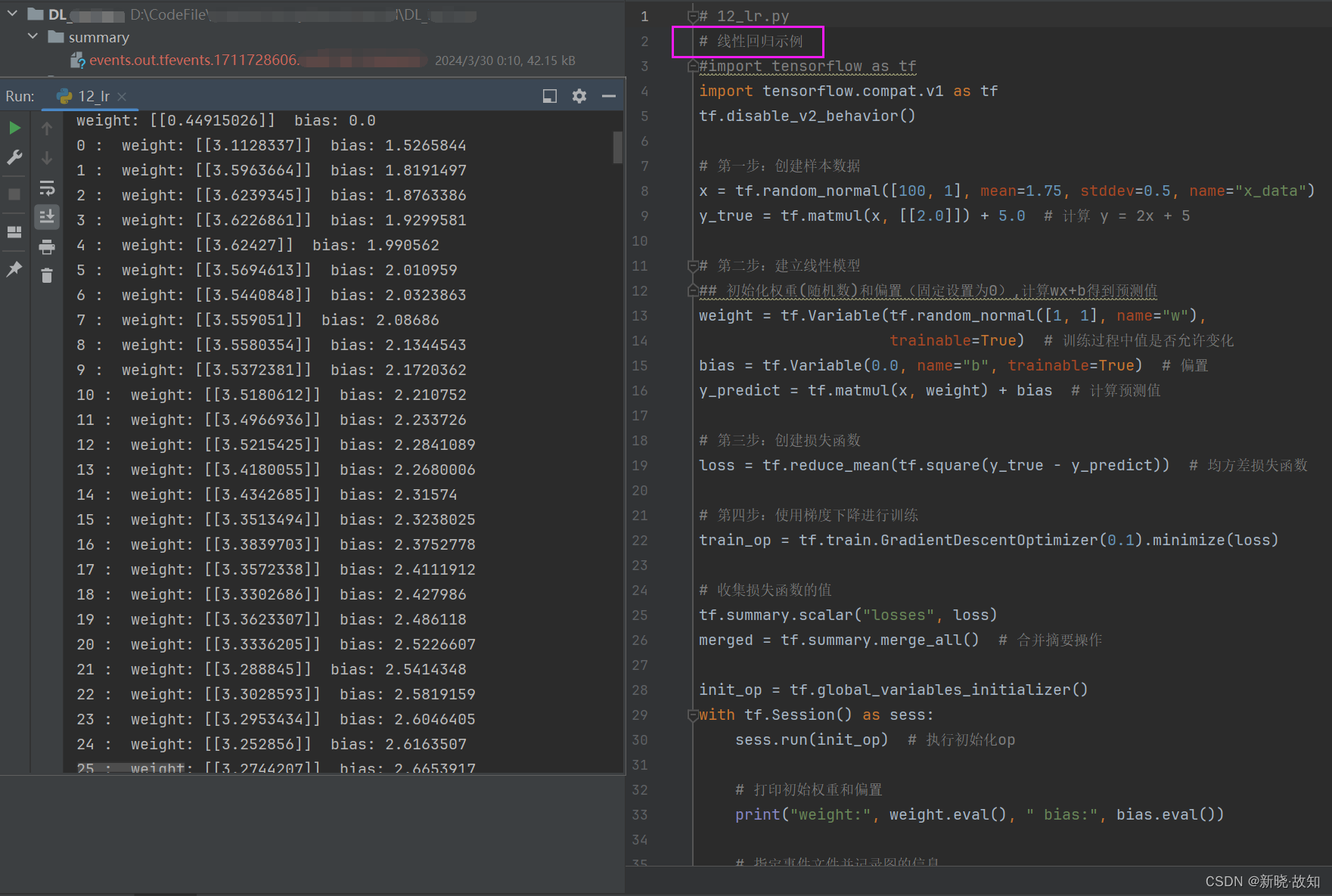Click the DL project folder icon
The height and width of the screenshot is (896, 1332).
click(36, 14)
